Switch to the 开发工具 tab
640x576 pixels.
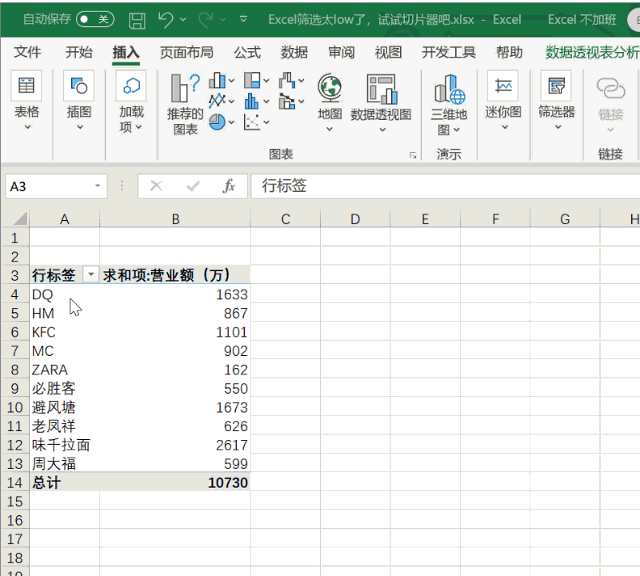coord(449,52)
